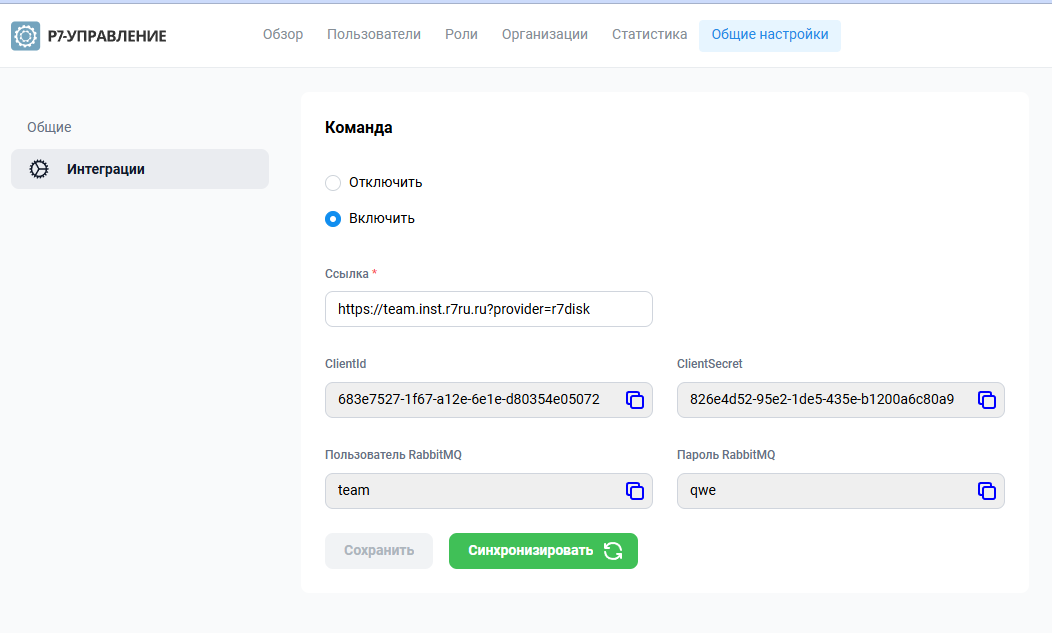View the Статистика tab

pos(649,35)
